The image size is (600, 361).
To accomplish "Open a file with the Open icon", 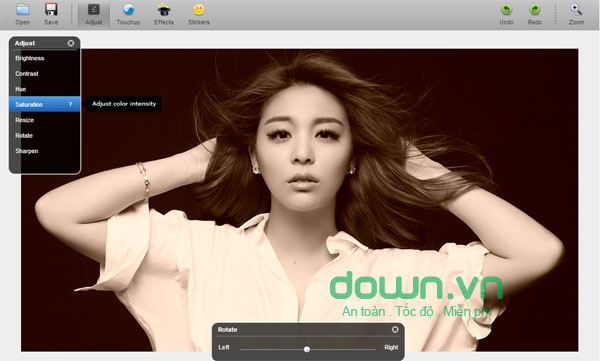I will [x=23, y=14].
